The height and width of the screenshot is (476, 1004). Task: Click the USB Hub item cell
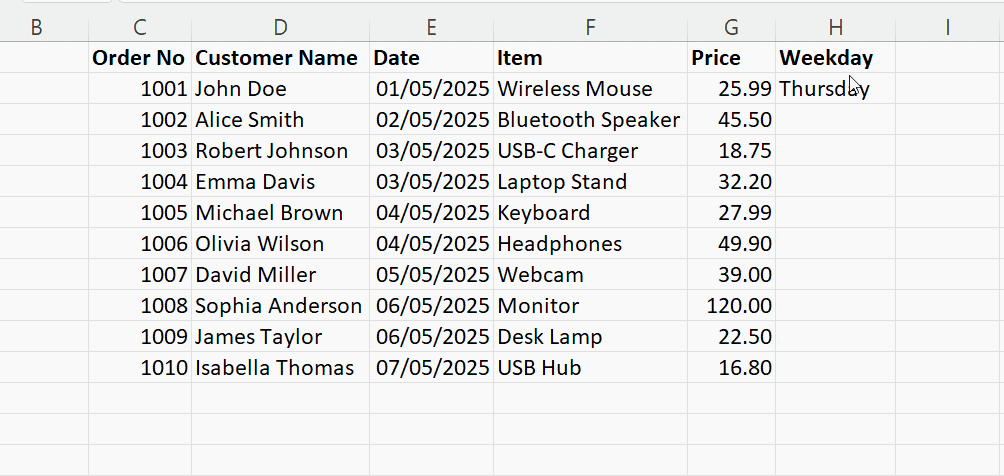point(590,368)
